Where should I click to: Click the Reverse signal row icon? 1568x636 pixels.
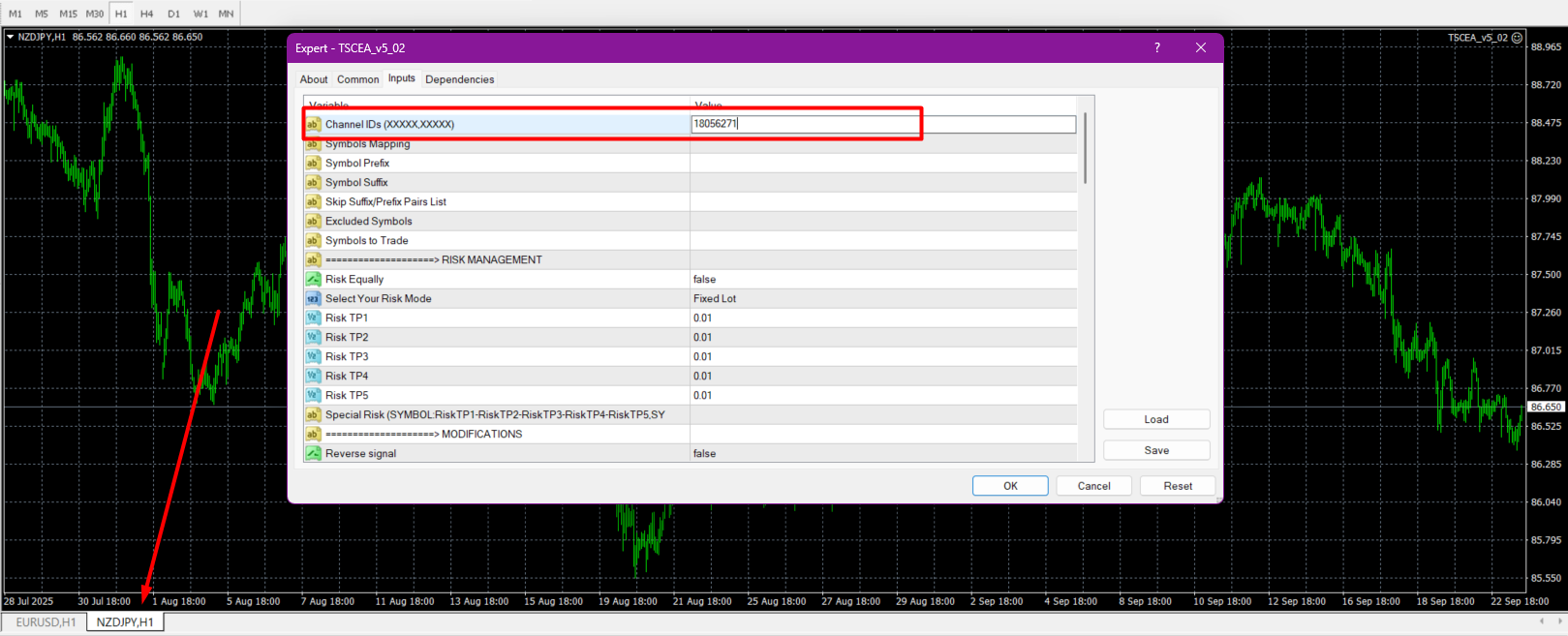[x=313, y=453]
